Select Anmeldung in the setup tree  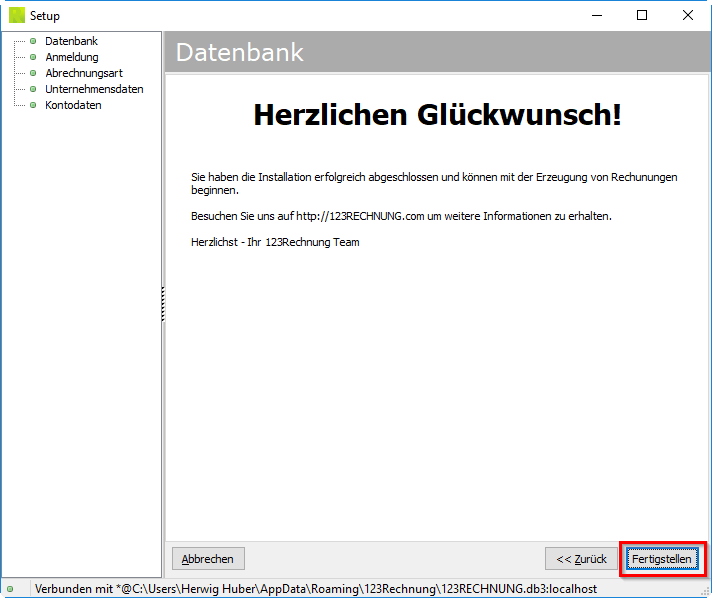72,57
